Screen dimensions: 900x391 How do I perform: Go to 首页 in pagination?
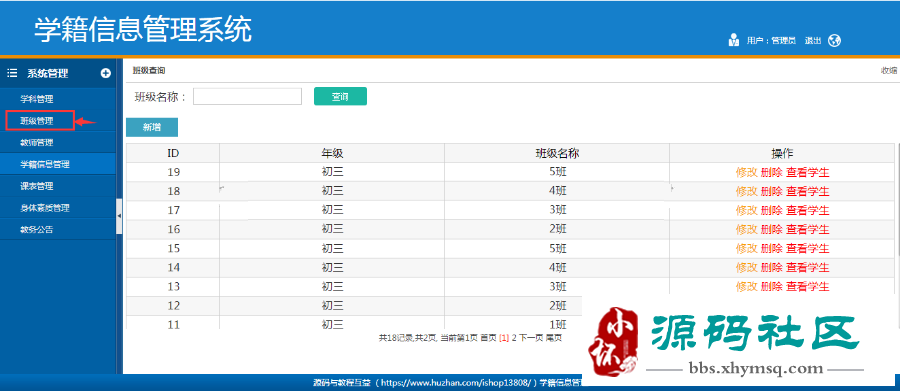[488, 338]
